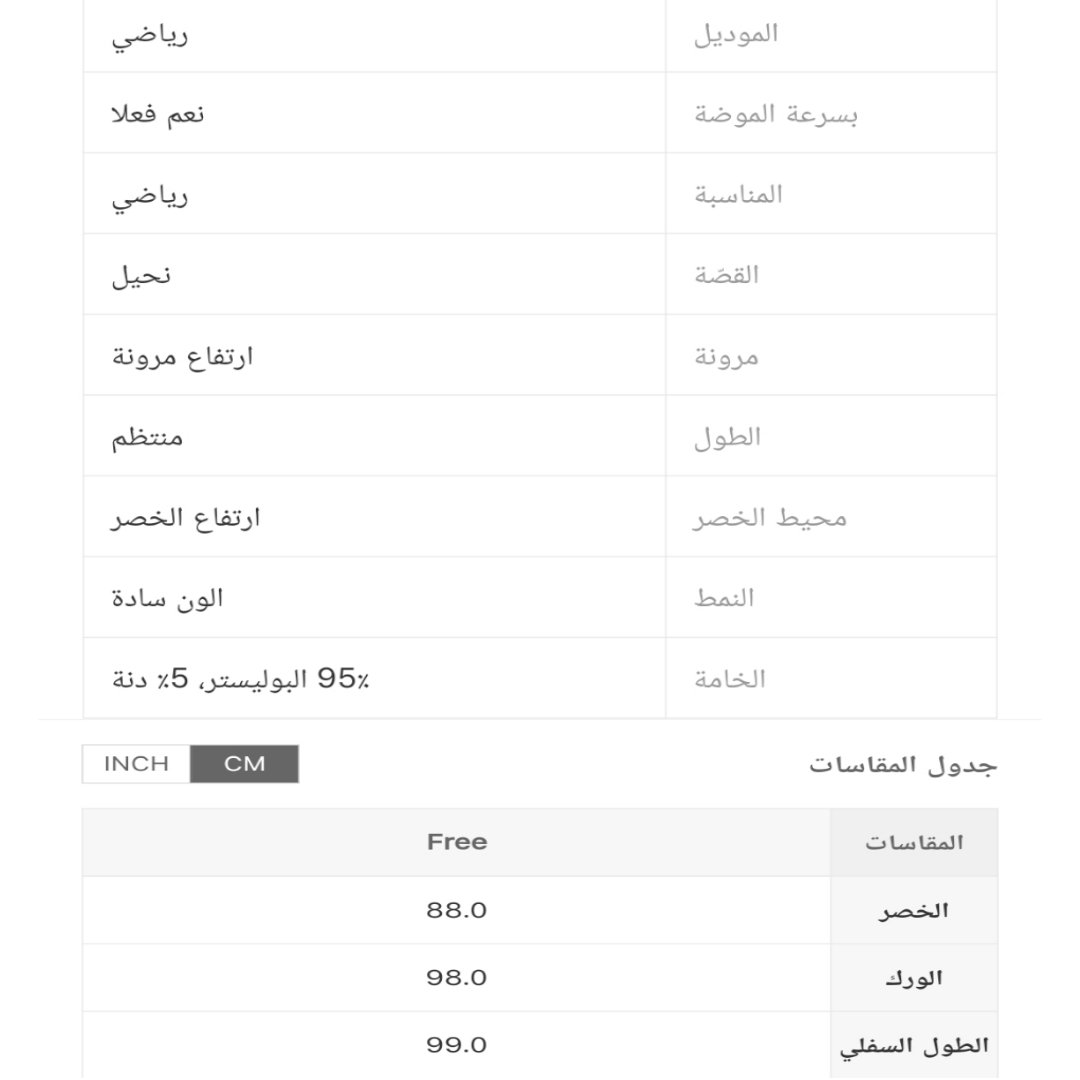
Task: Click the الخامة attribute label
Action: point(730,679)
